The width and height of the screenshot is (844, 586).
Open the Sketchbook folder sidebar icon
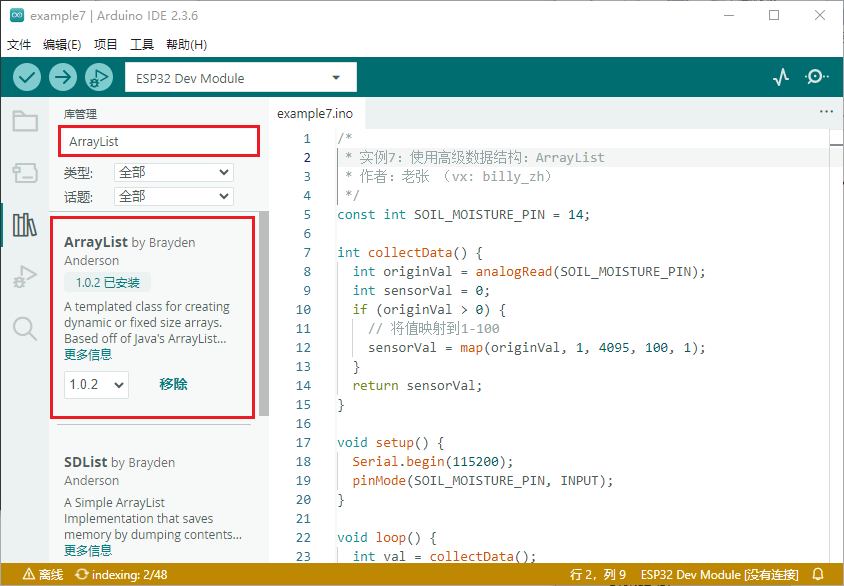point(25,121)
